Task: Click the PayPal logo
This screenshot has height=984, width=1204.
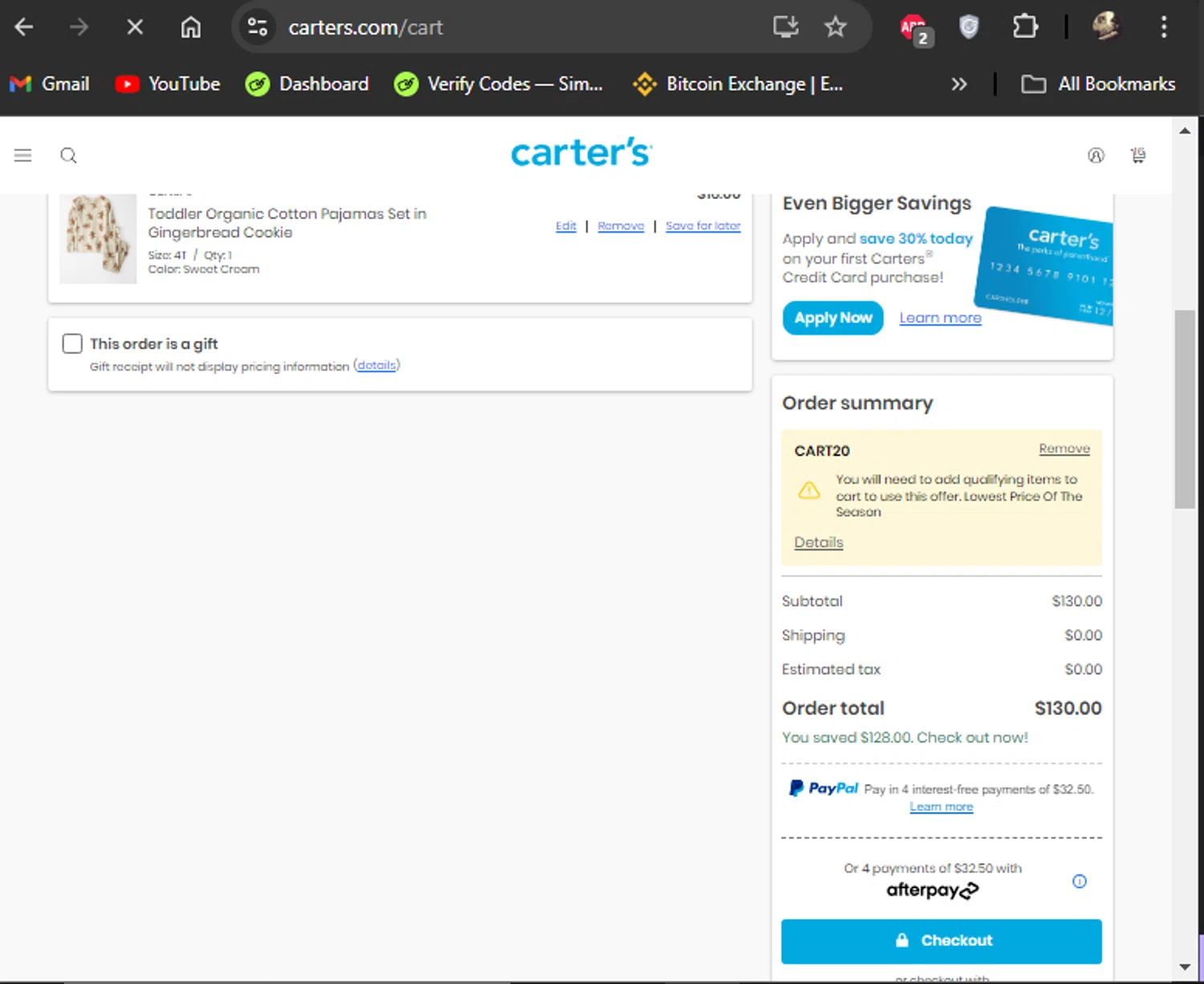Action: click(x=824, y=788)
